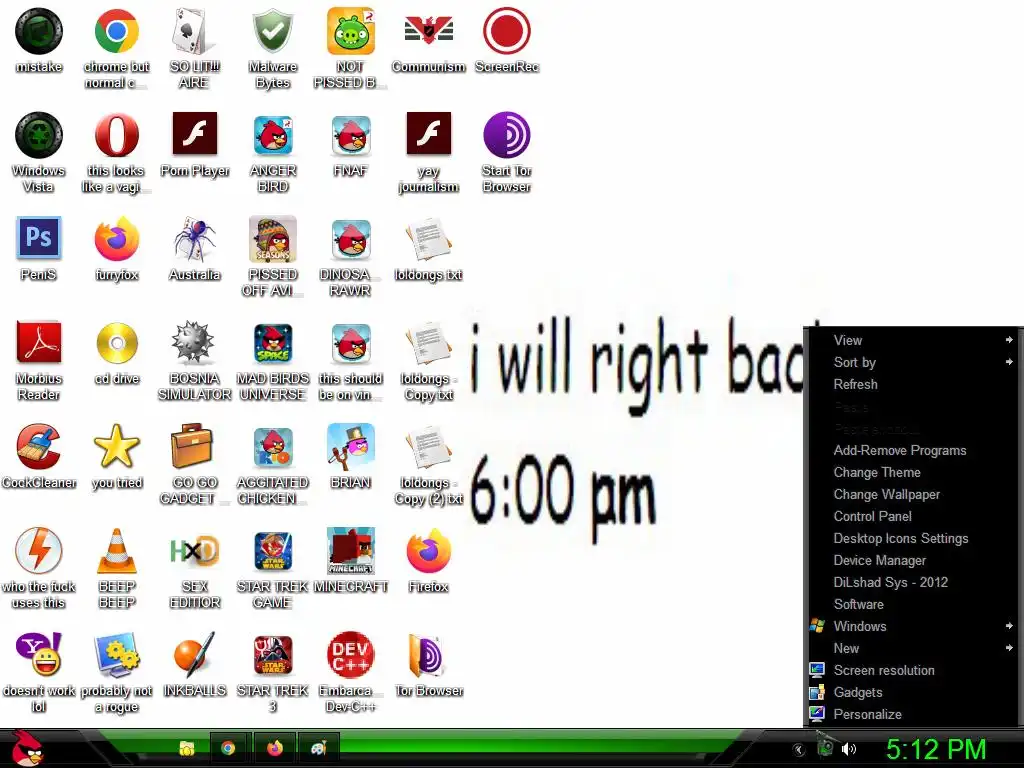Choose Refresh from the context menu
1024x768 pixels.
coord(912,385)
